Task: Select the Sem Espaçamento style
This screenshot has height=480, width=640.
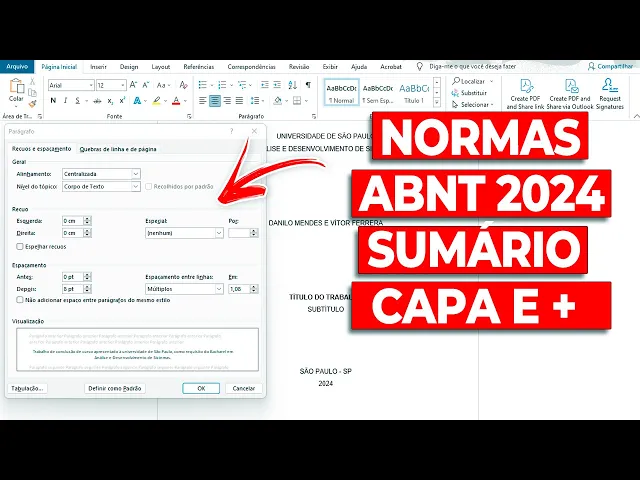Action: [x=378, y=93]
